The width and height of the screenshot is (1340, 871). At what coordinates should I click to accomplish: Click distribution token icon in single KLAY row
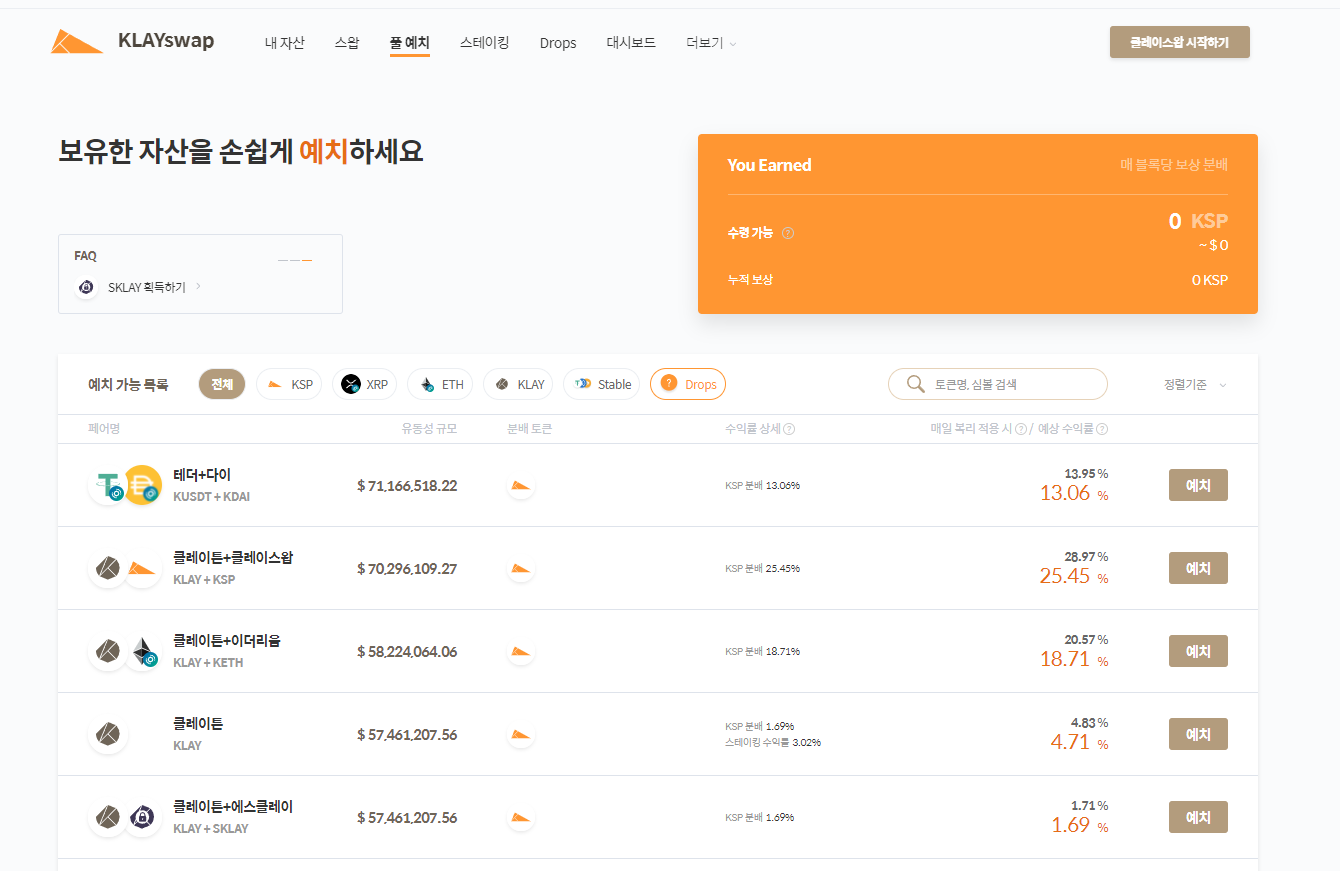520,735
